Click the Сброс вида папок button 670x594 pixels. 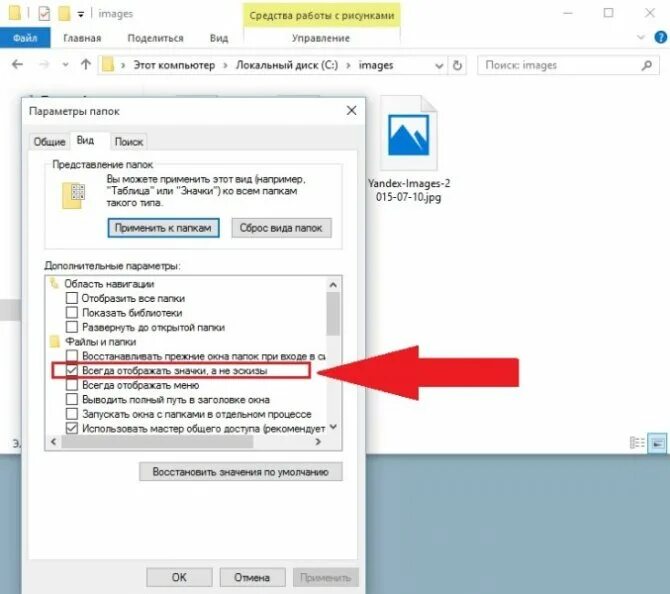(x=281, y=228)
